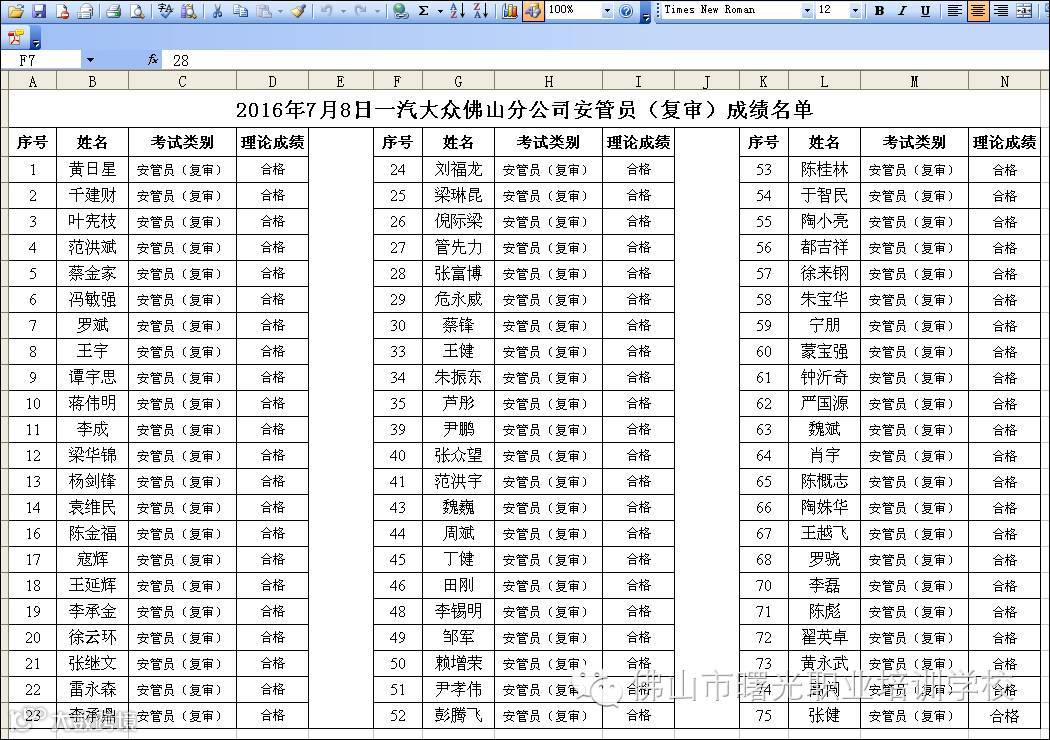Viewport: 1050px width, 740px height.
Task: Select column D header
Action: [x=272, y=82]
